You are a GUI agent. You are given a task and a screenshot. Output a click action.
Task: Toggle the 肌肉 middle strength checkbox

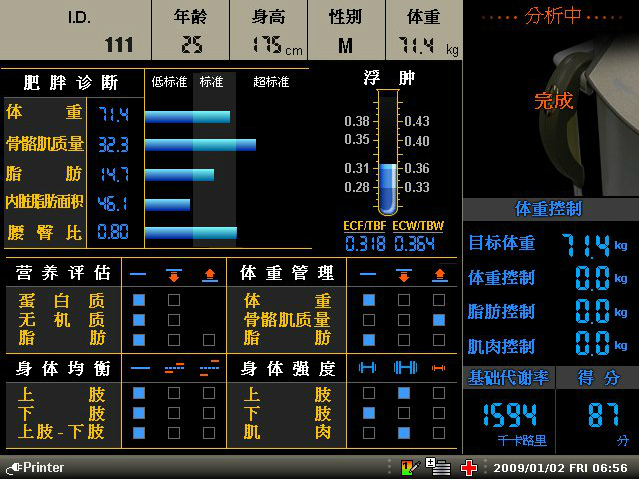pyautogui.click(x=403, y=433)
